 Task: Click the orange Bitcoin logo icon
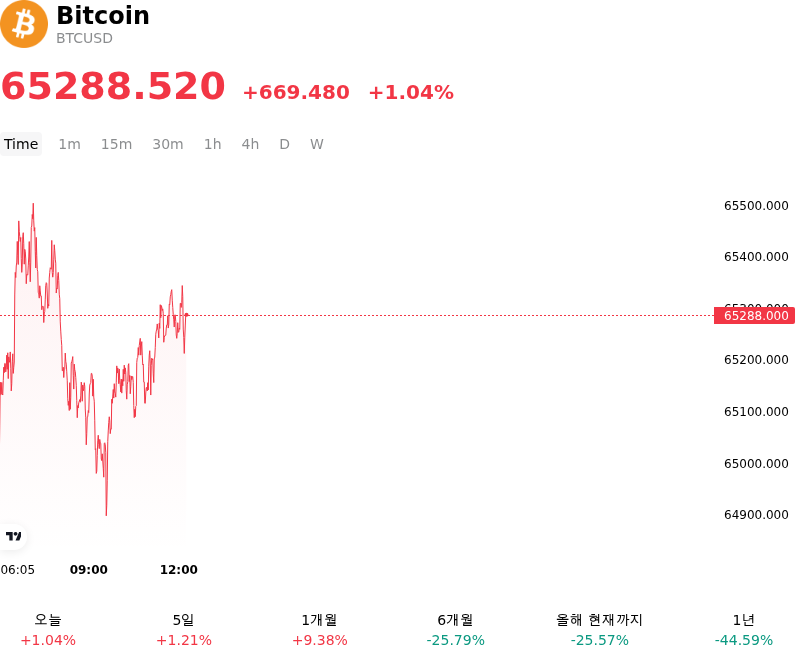[23, 24]
